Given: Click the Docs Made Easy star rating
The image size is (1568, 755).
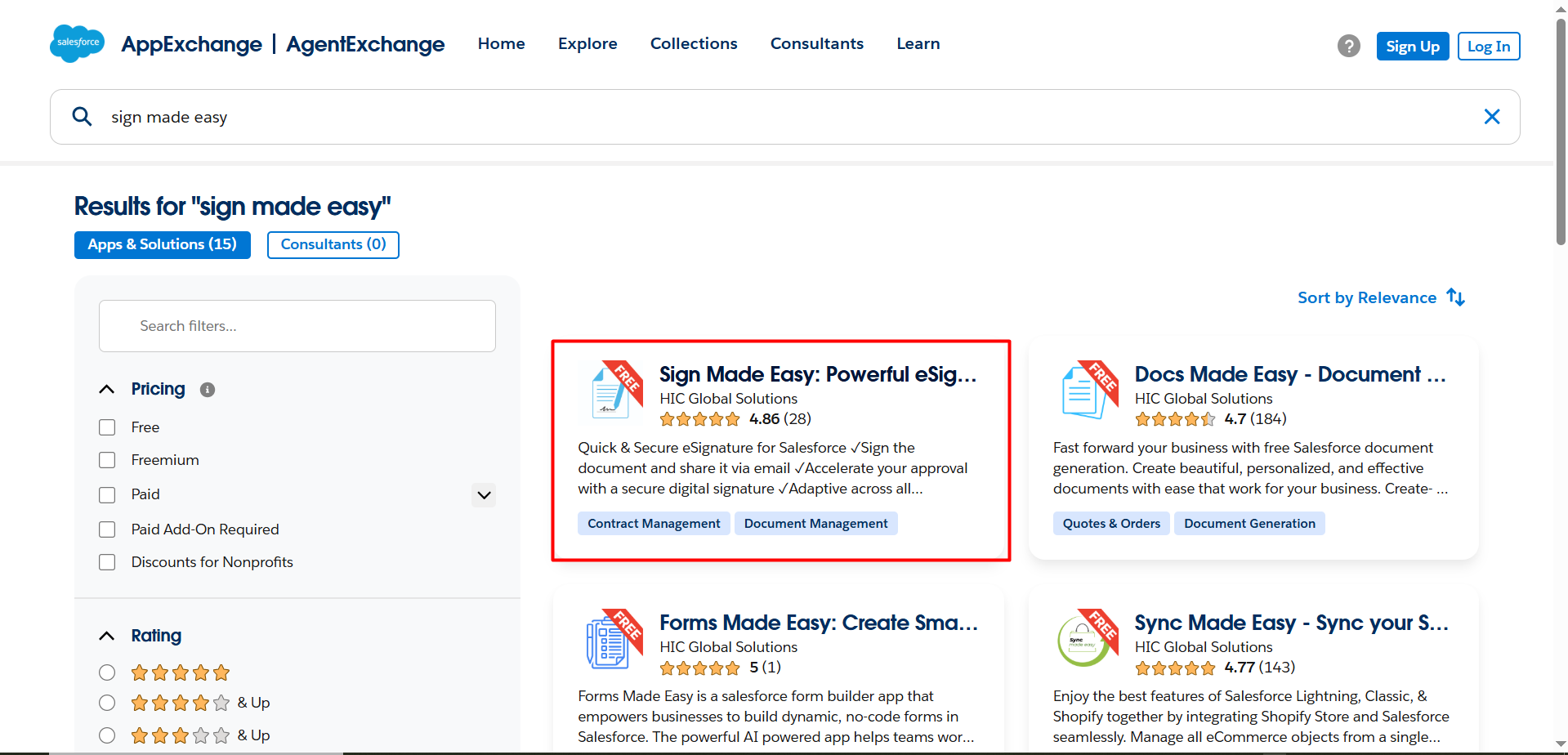Looking at the screenshot, I should coord(1175,419).
